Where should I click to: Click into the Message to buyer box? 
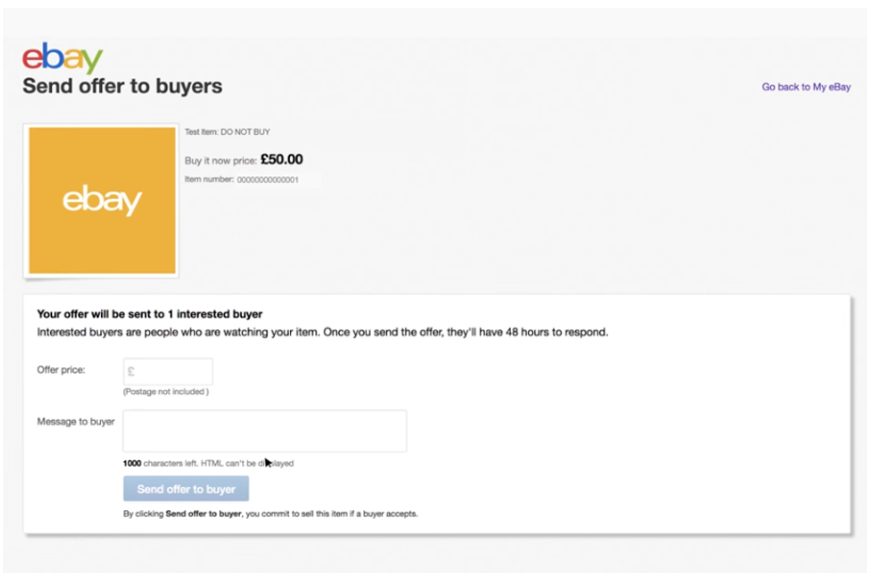click(265, 431)
